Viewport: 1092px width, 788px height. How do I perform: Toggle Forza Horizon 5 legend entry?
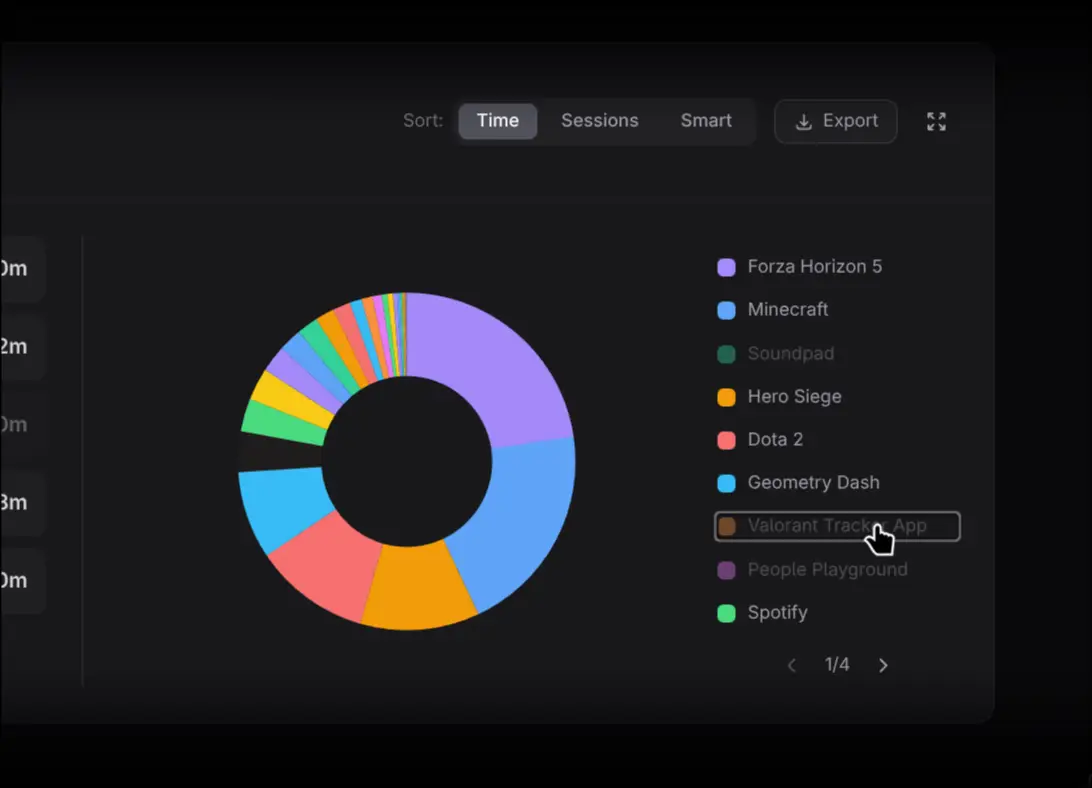800,267
